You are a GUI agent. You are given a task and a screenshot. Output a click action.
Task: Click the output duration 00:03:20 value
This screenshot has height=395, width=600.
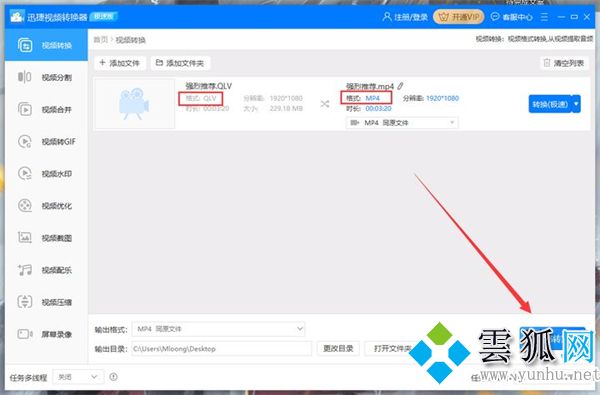378,109
